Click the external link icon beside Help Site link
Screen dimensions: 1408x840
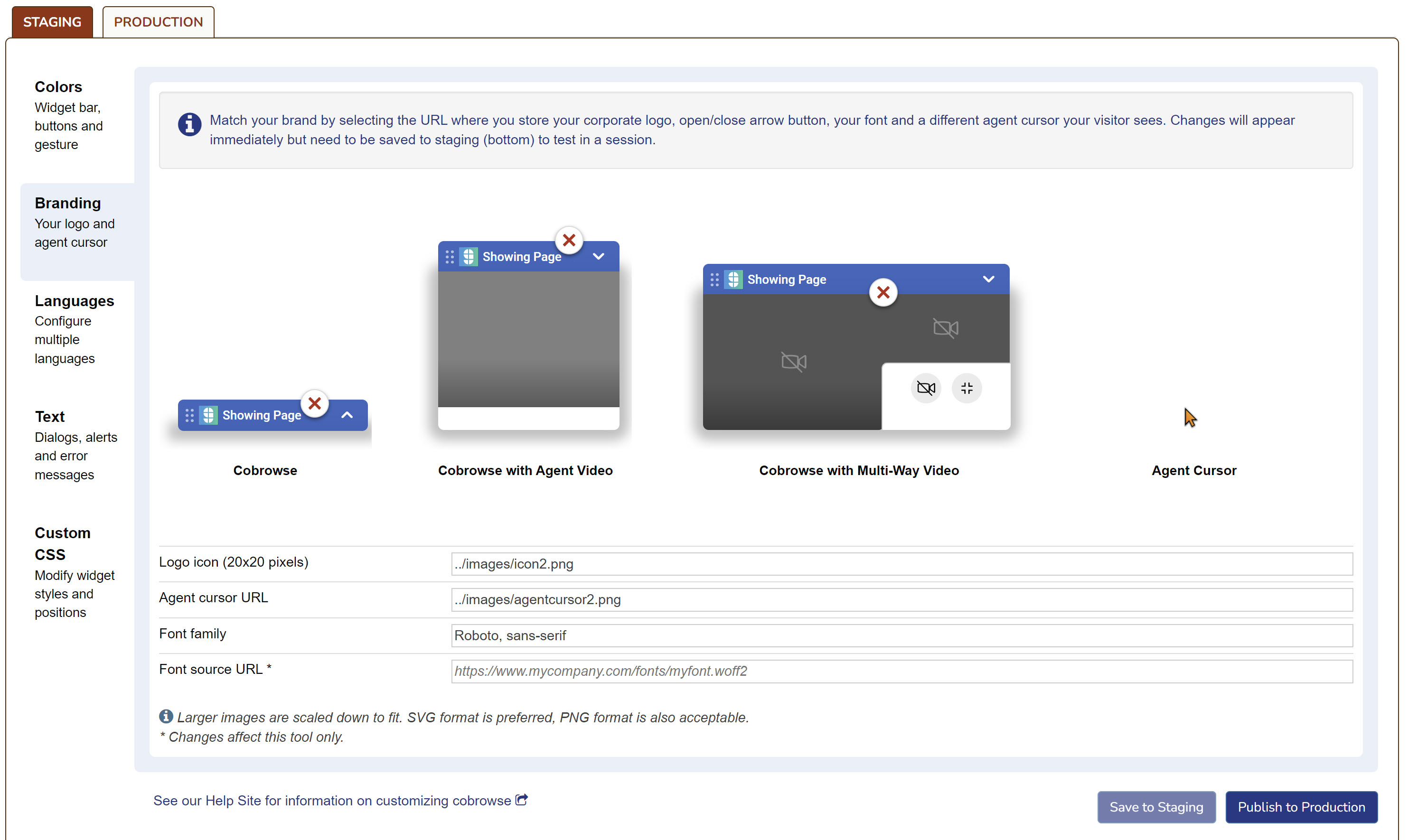point(522,800)
